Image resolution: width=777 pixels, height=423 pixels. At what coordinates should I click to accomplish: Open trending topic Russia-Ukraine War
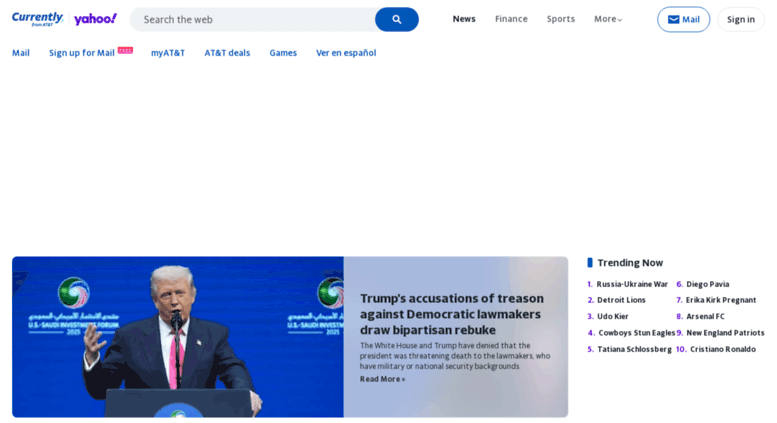pos(632,284)
